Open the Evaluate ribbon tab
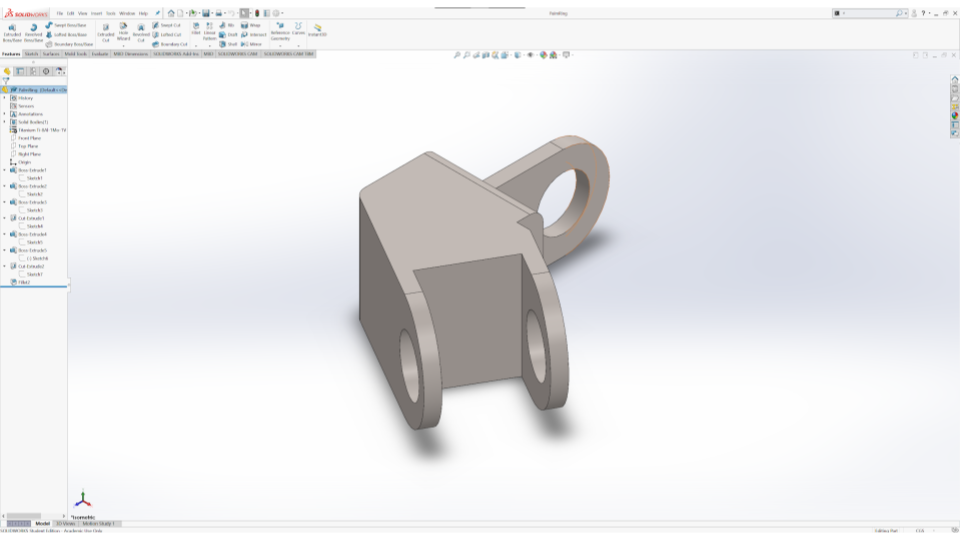This screenshot has width=960, height=540. (100, 54)
